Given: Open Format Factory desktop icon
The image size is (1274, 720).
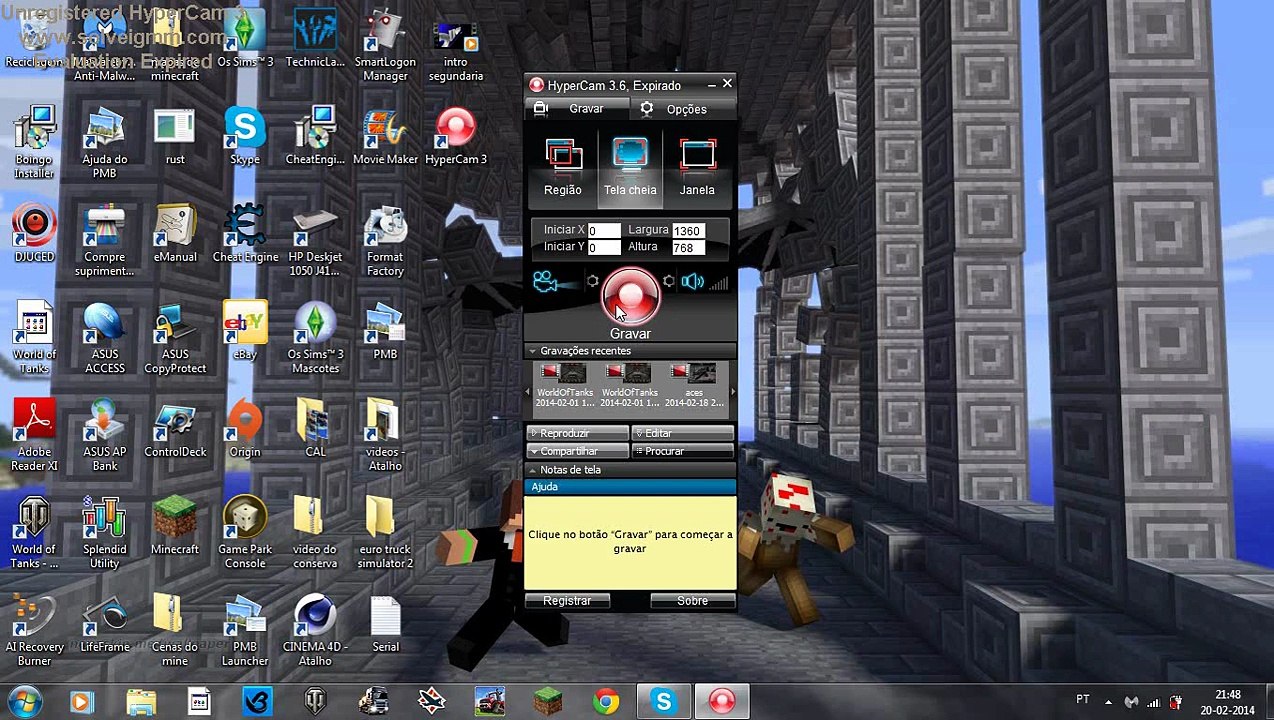Looking at the screenshot, I should click(385, 241).
